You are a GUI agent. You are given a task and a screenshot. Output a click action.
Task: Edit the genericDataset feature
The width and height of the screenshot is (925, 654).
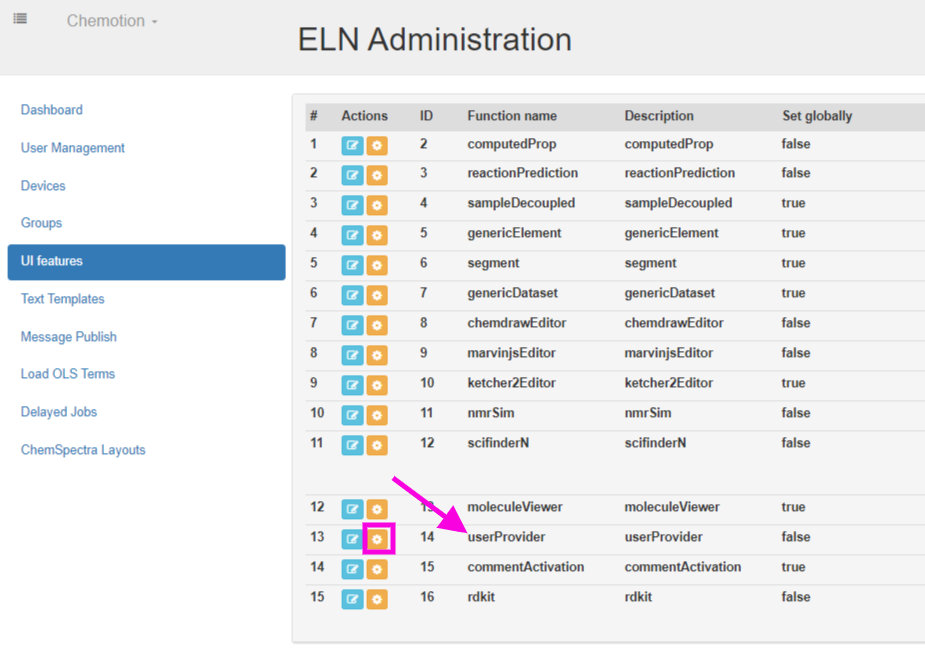352,295
